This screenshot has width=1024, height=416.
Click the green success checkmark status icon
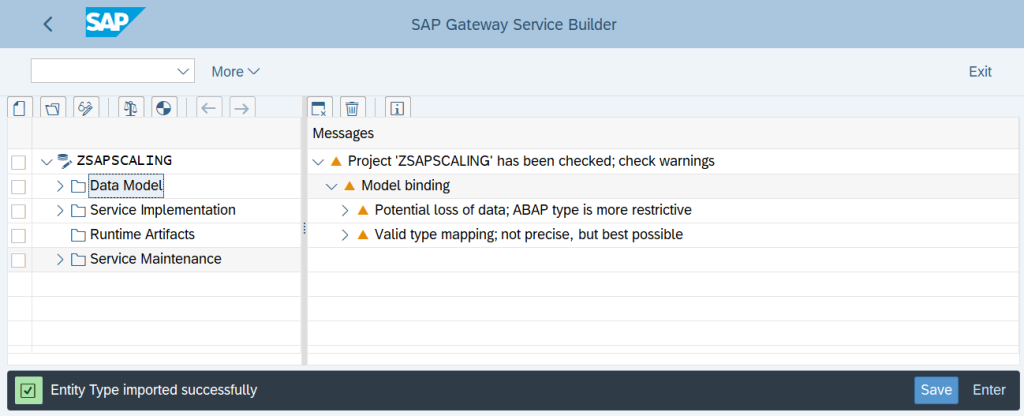click(x=27, y=391)
